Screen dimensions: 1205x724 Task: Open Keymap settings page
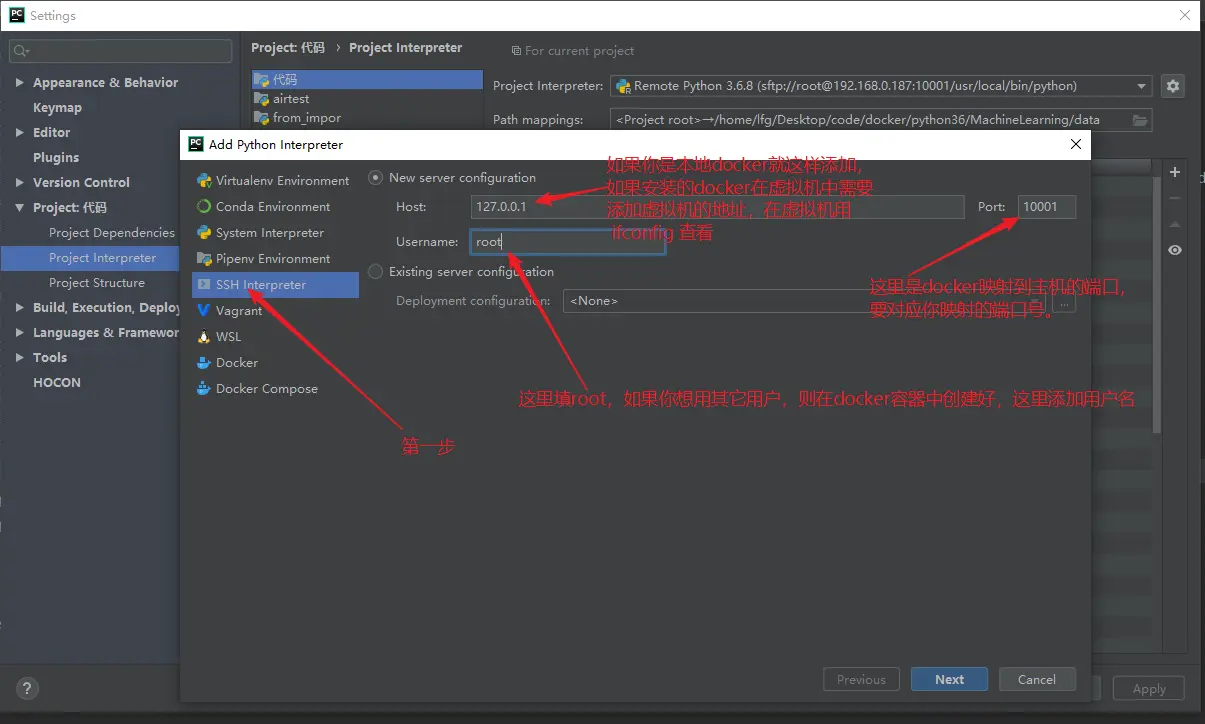click(x=57, y=108)
